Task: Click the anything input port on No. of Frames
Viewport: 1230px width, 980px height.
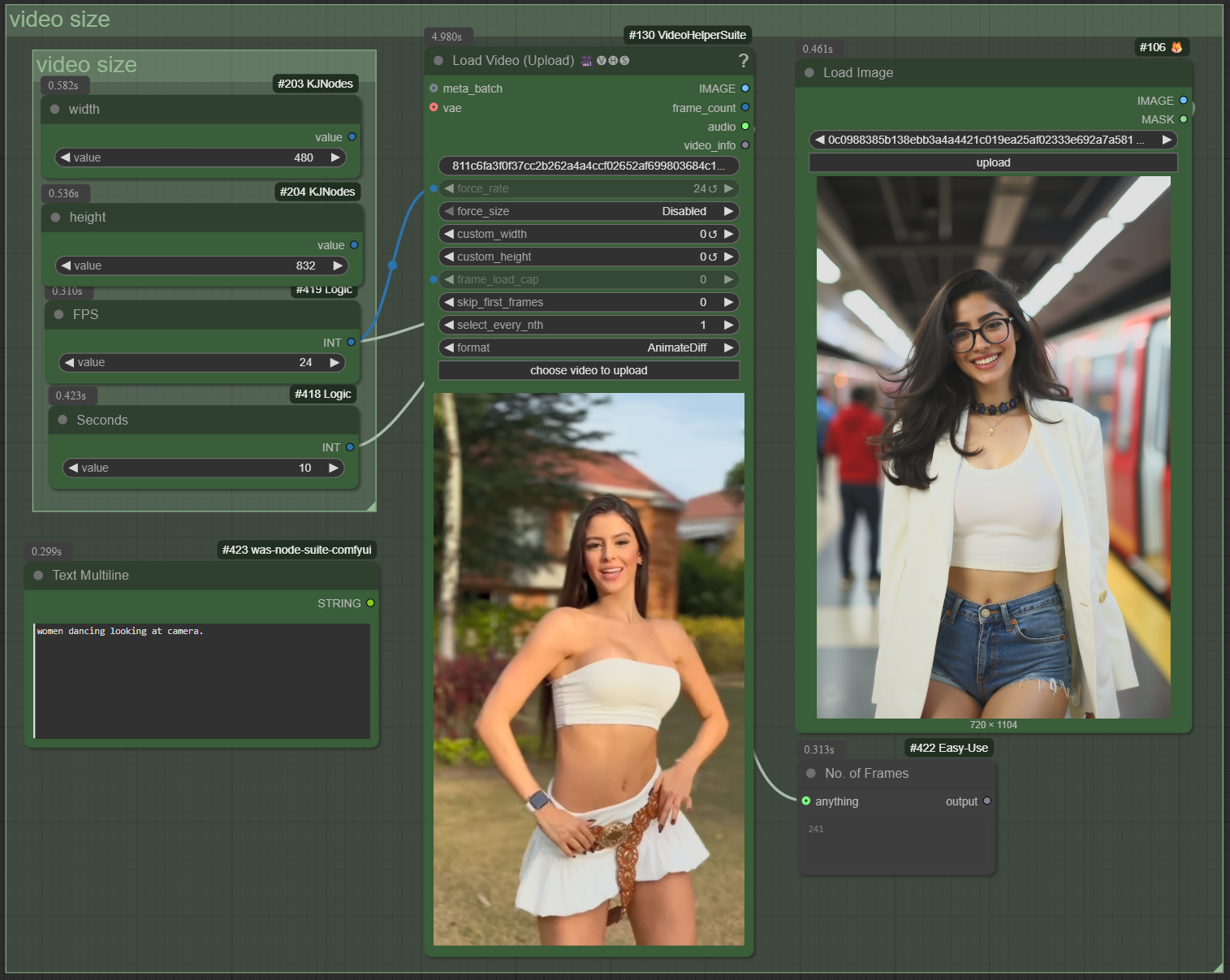Action: (806, 801)
